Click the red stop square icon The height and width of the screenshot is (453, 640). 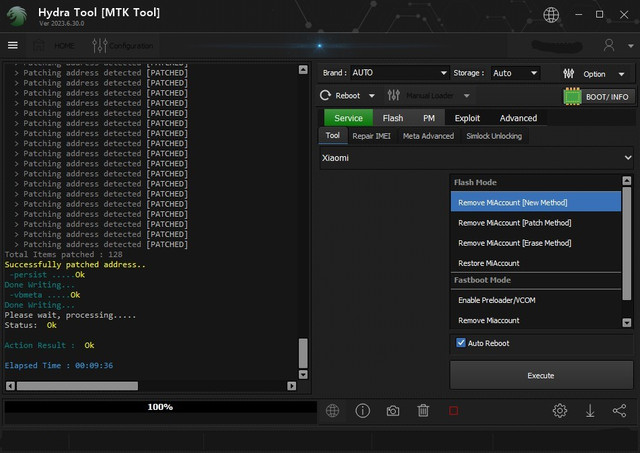tap(453, 411)
